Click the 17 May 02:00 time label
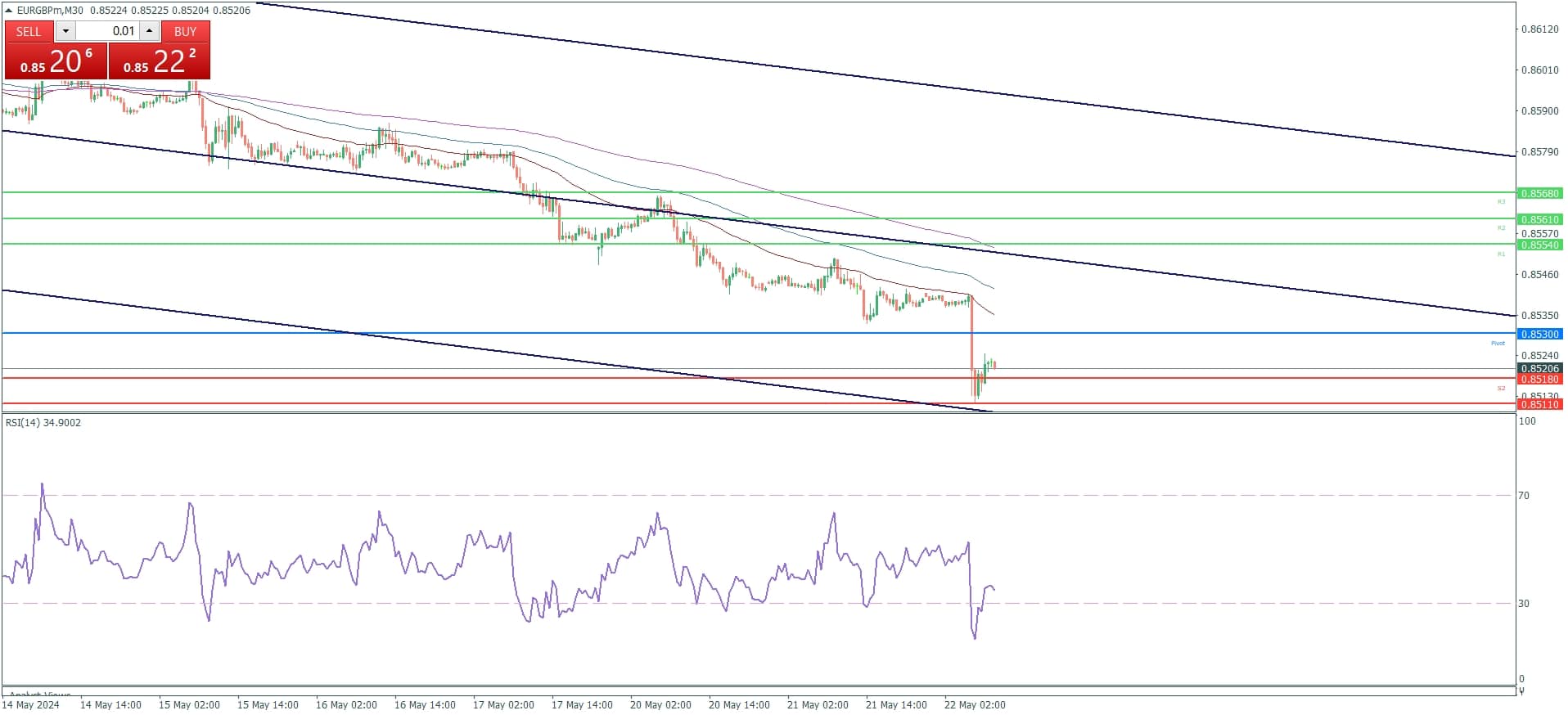 point(503,704)
